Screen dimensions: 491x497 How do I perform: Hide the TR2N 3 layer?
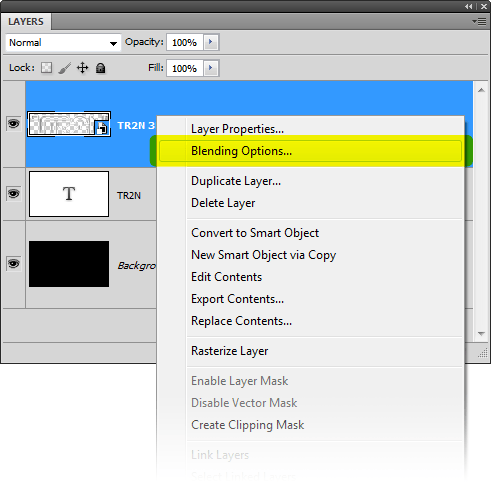coord(14,124)
